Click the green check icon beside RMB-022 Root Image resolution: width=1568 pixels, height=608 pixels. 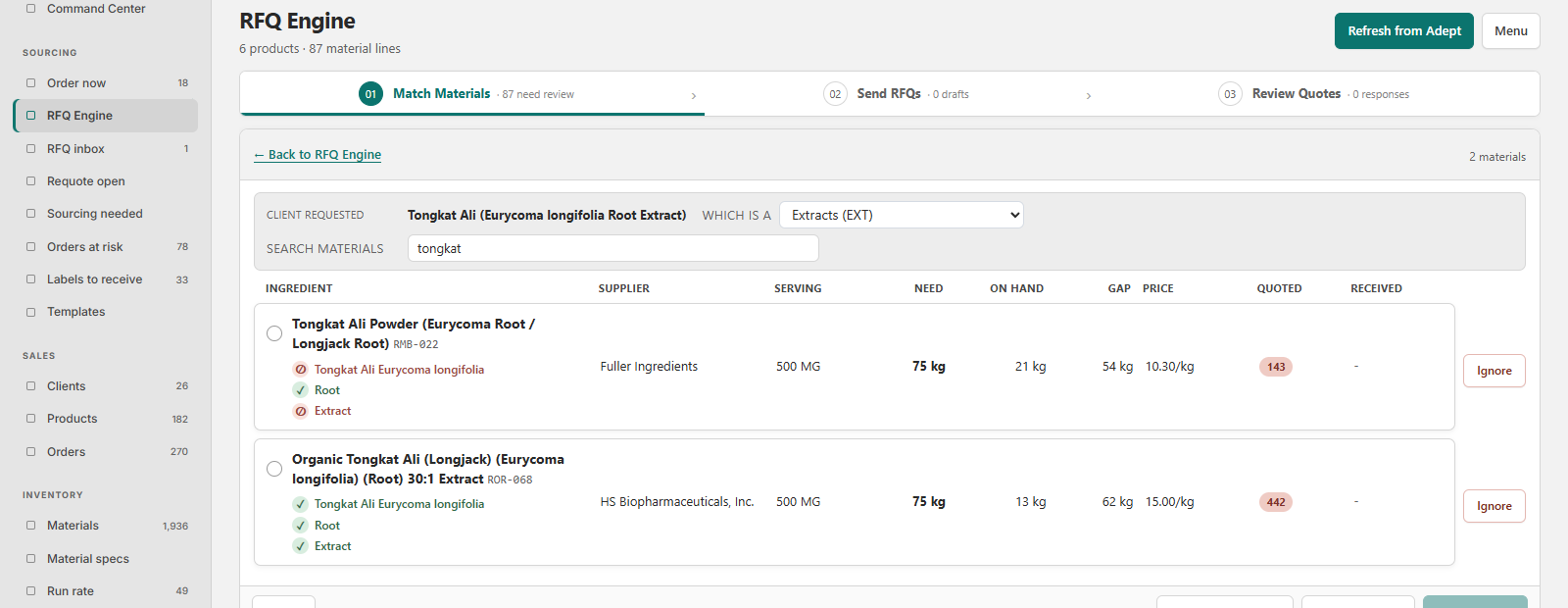point(301,390)
